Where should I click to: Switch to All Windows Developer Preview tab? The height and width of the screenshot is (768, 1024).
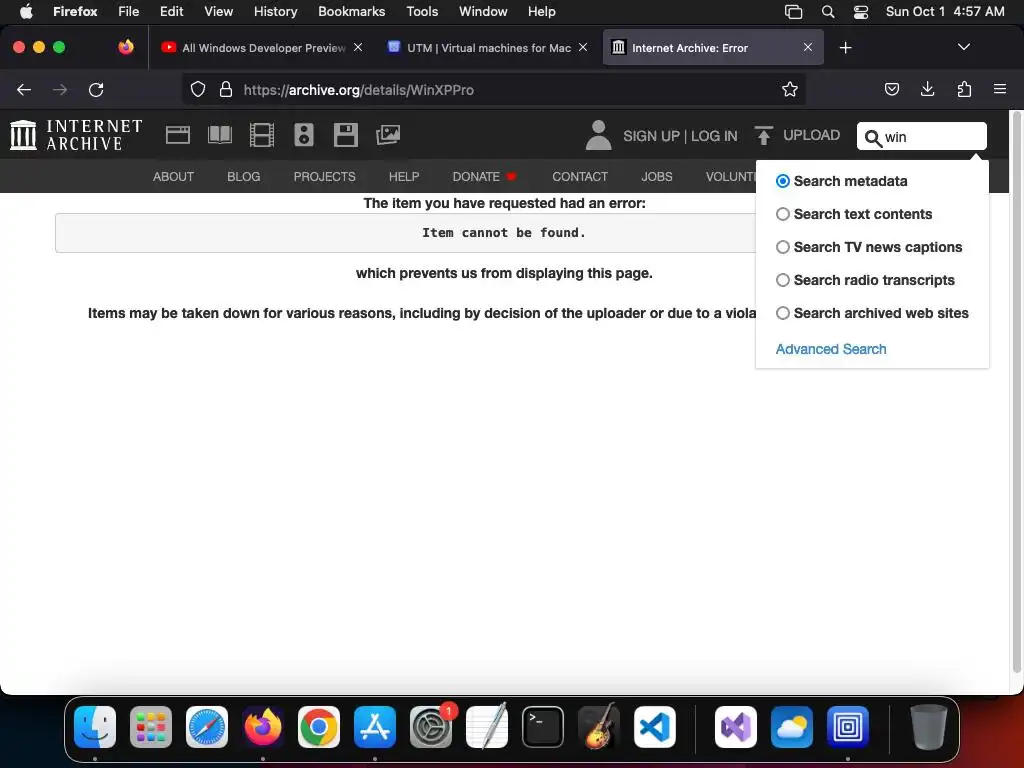[262, 48]
